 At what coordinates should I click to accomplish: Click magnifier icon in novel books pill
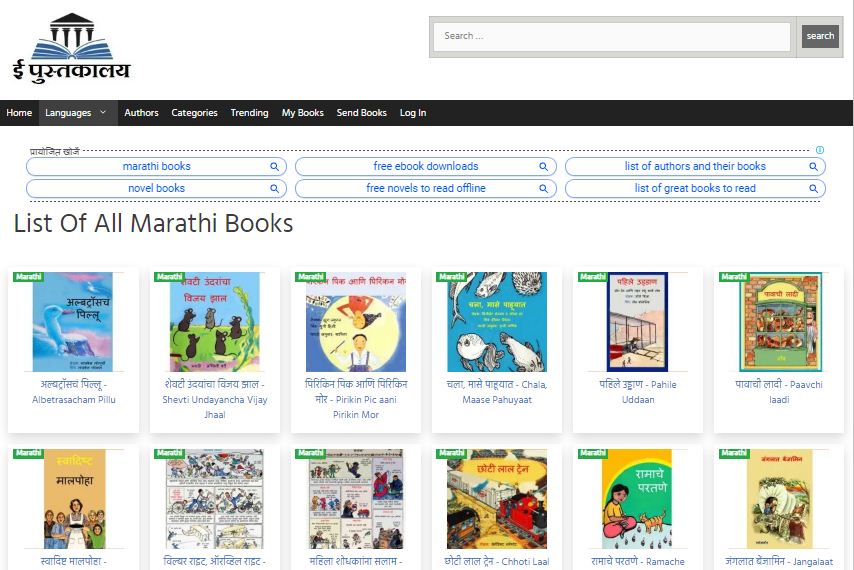click(274, 189)
